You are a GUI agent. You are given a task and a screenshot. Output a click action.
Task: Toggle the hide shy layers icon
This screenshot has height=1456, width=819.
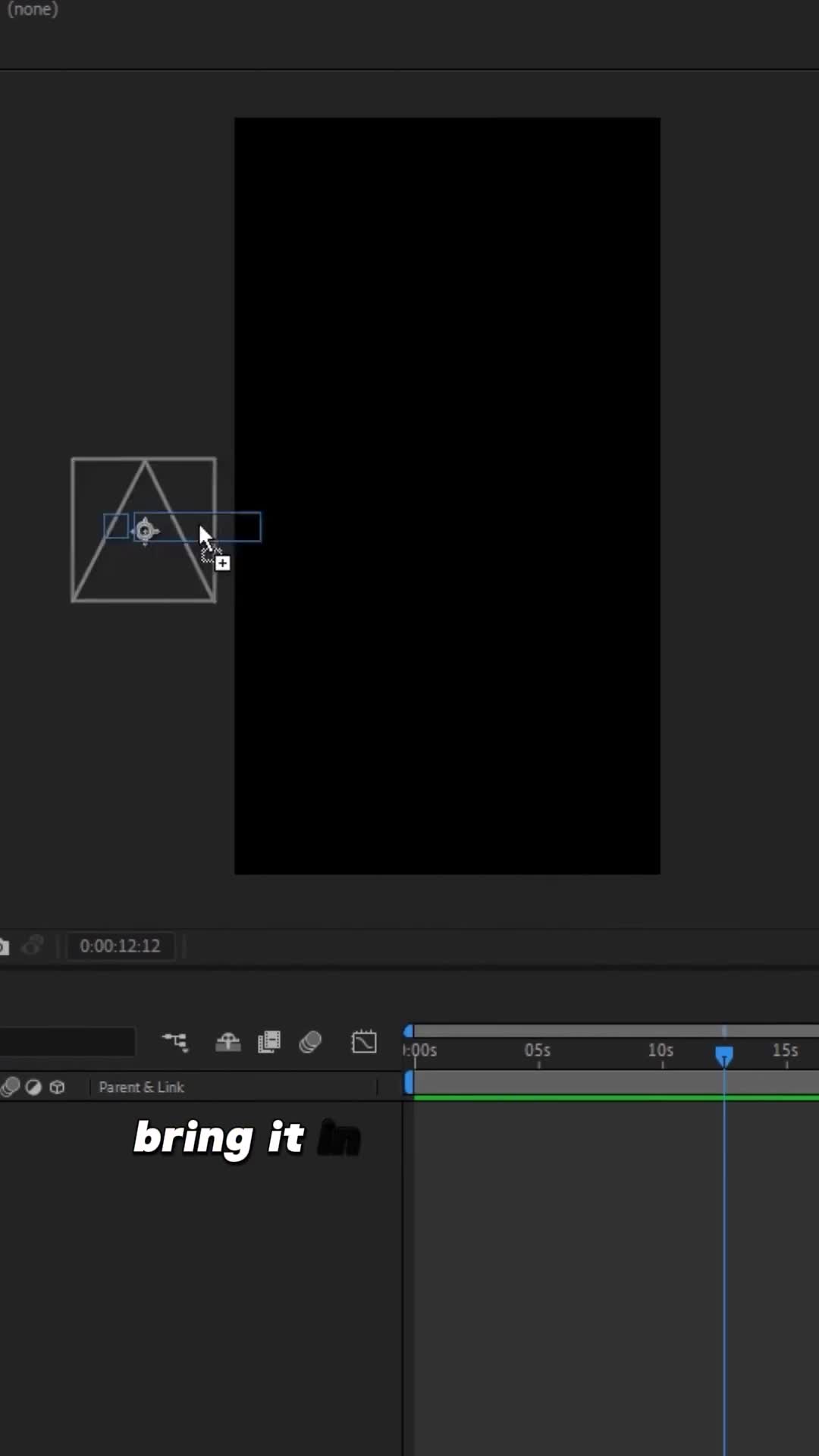coord(227,1042)
